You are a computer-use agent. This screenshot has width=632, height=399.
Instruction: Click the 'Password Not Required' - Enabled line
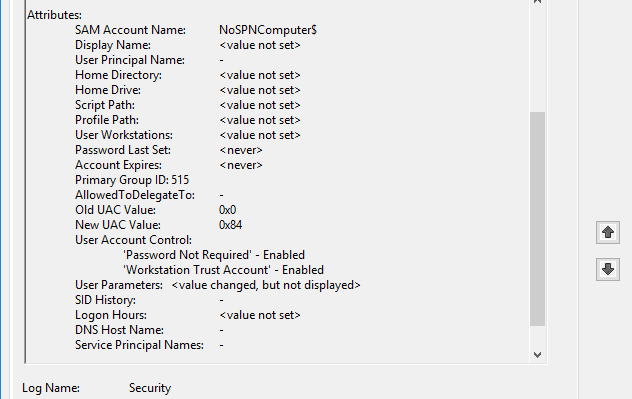(x=214, y=255)
